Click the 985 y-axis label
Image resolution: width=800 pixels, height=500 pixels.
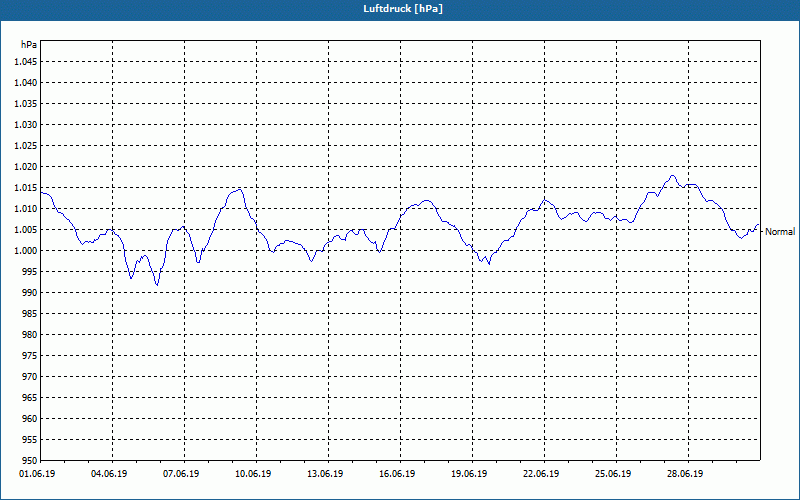[x=30, y=314]
